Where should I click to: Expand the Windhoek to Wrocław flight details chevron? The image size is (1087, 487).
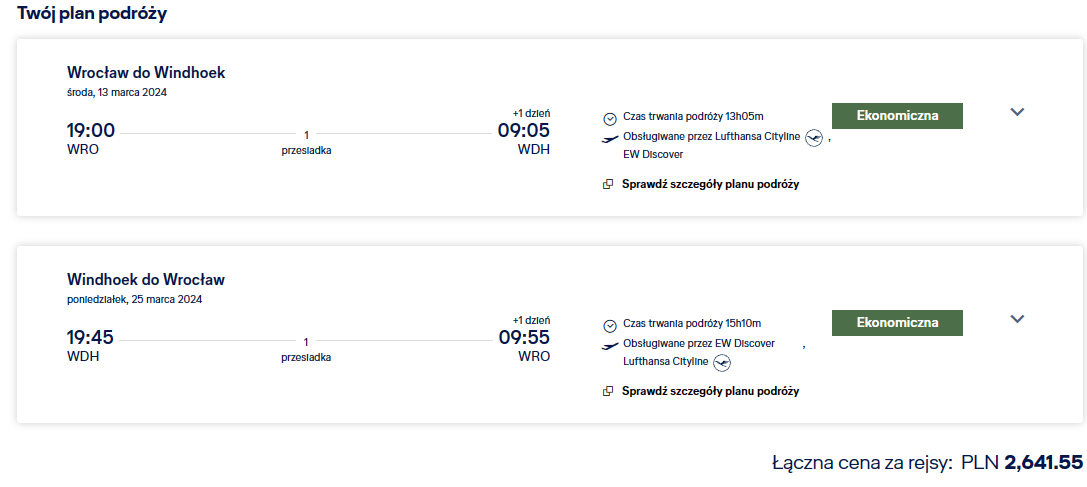pyautogui.click(x=1017, y=319)
